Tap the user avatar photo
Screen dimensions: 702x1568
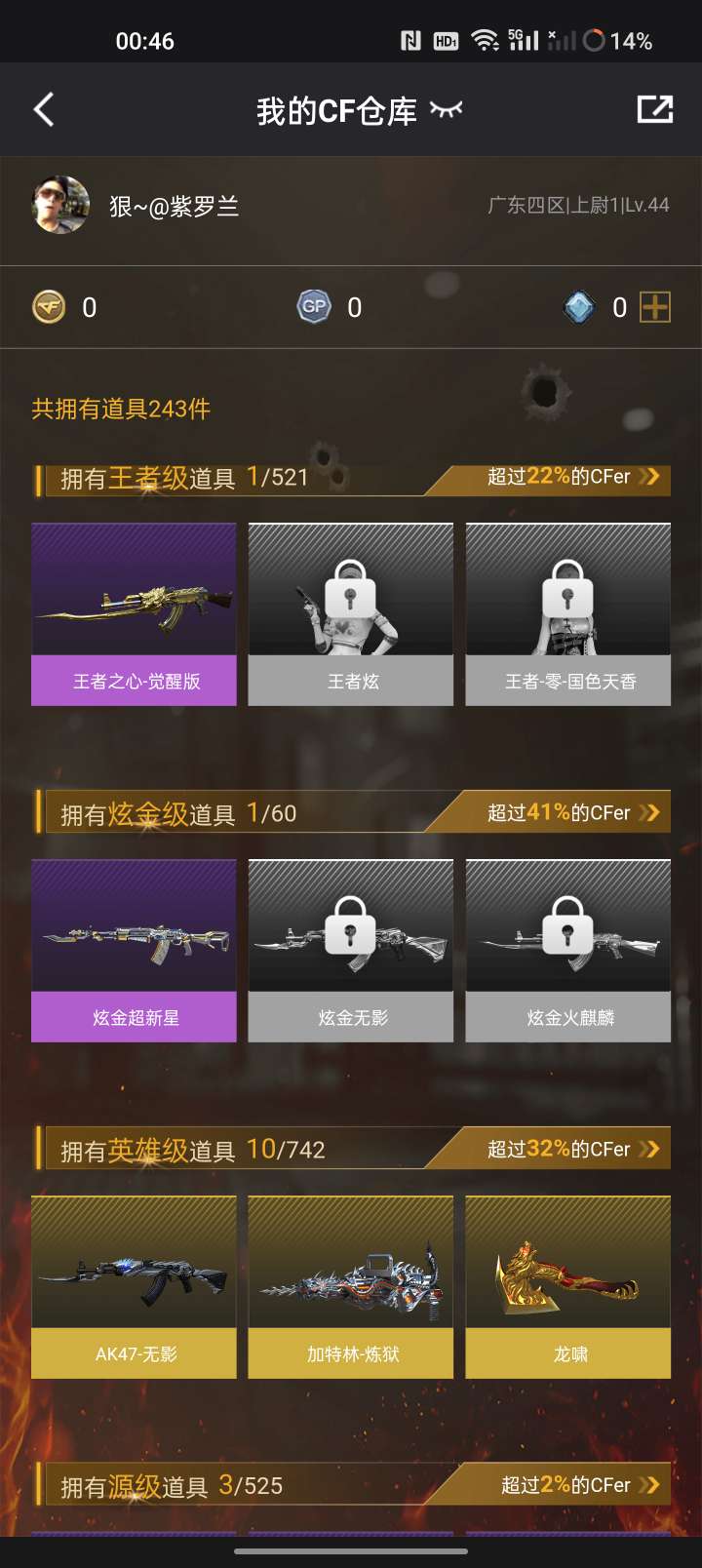[x=60, y=205]
